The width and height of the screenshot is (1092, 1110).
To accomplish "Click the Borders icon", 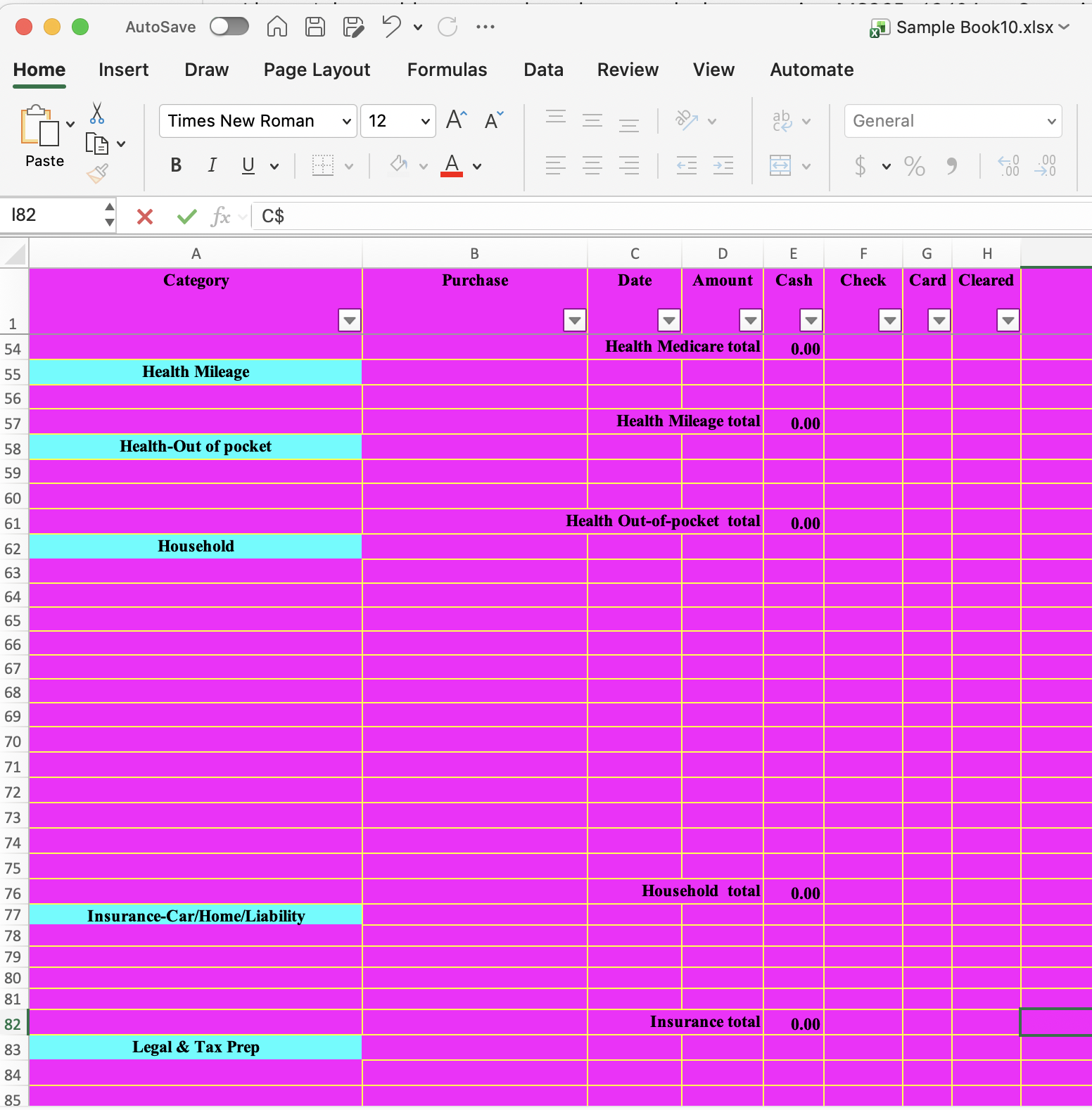I will [x=323, y=166].
